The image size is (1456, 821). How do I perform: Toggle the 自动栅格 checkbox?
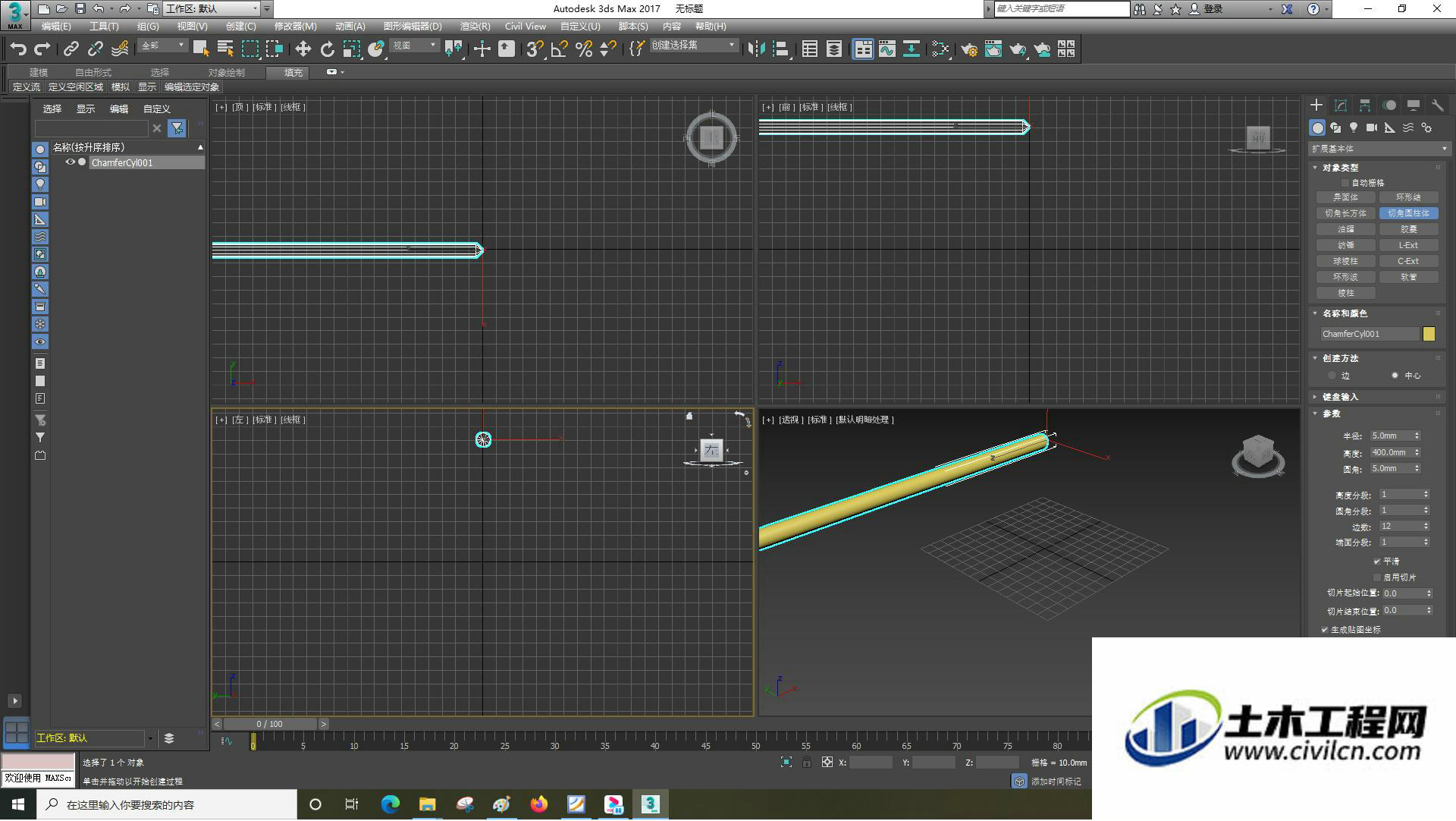pyautogui.click(x=1346, y=183)
